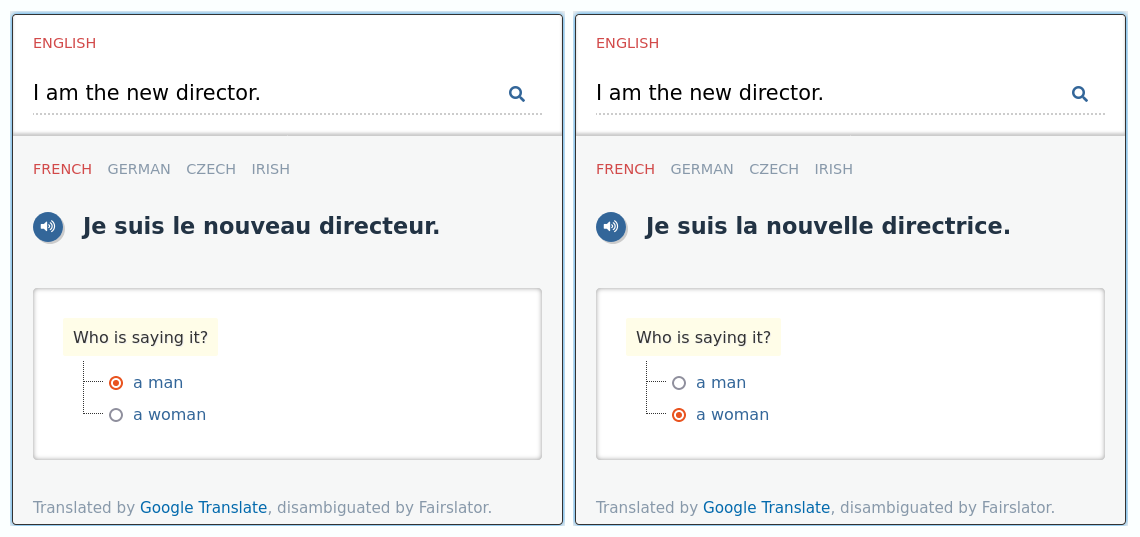The height and width of the screenshot is (537, 1140).
Task: Switch to Irish tab in left panel
Action: 270,169
